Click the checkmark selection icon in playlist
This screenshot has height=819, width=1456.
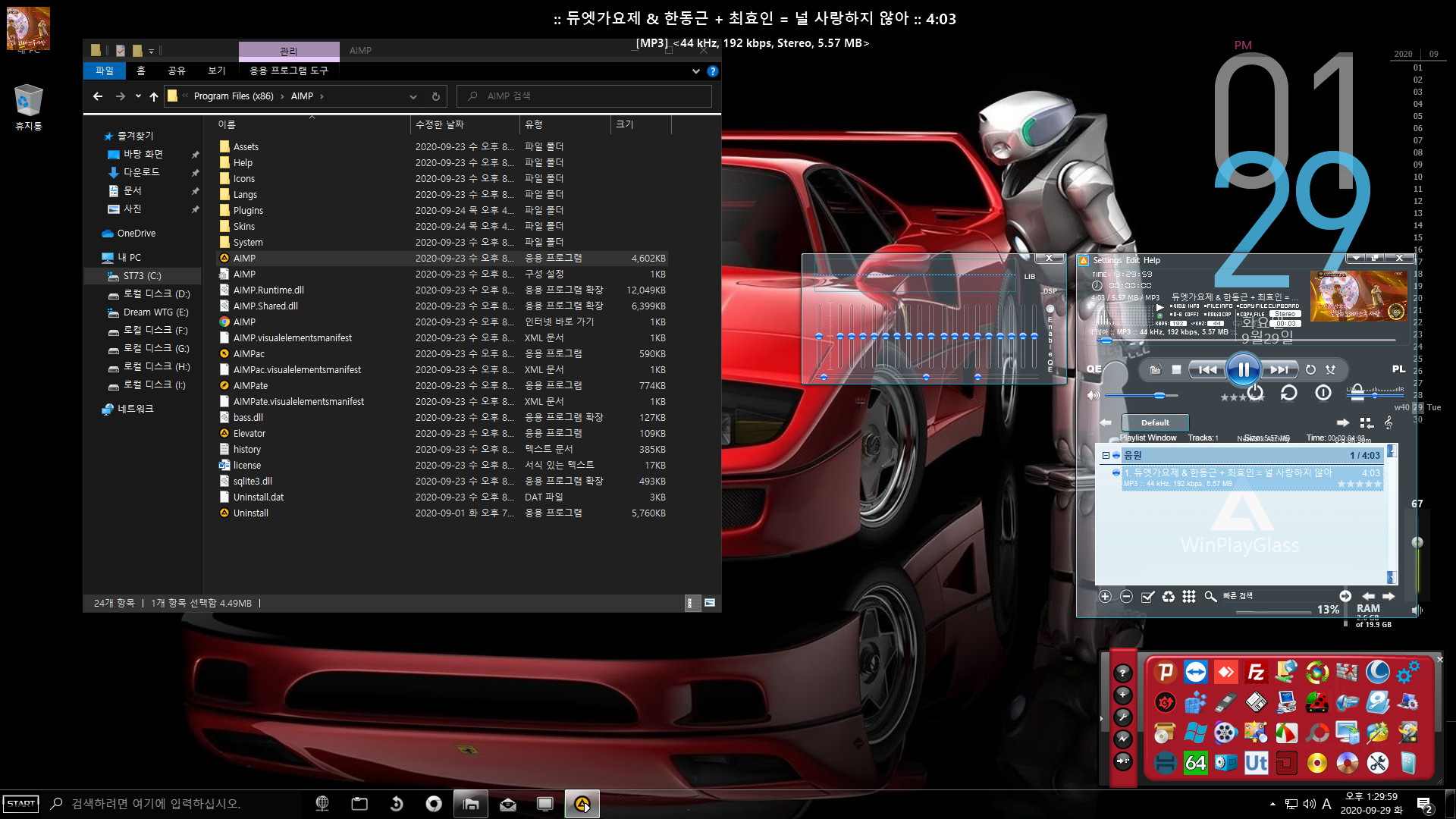click(x=1147, y=597)
